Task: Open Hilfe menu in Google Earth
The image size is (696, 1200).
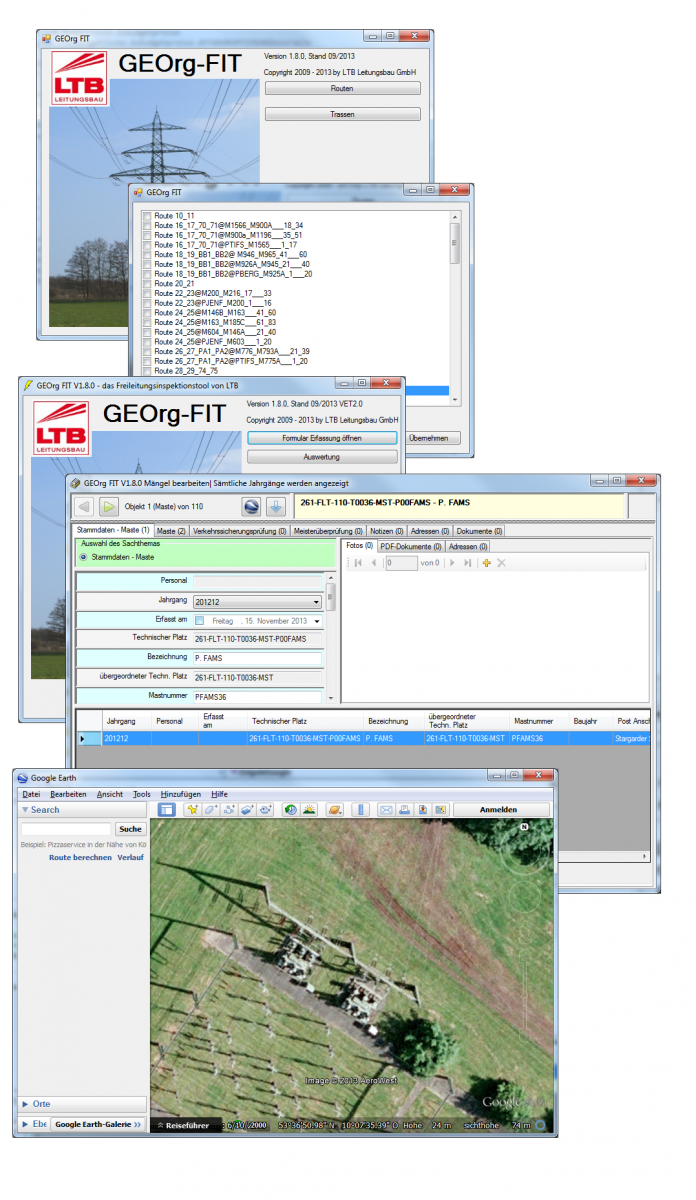Action: (x=219, y=794)
